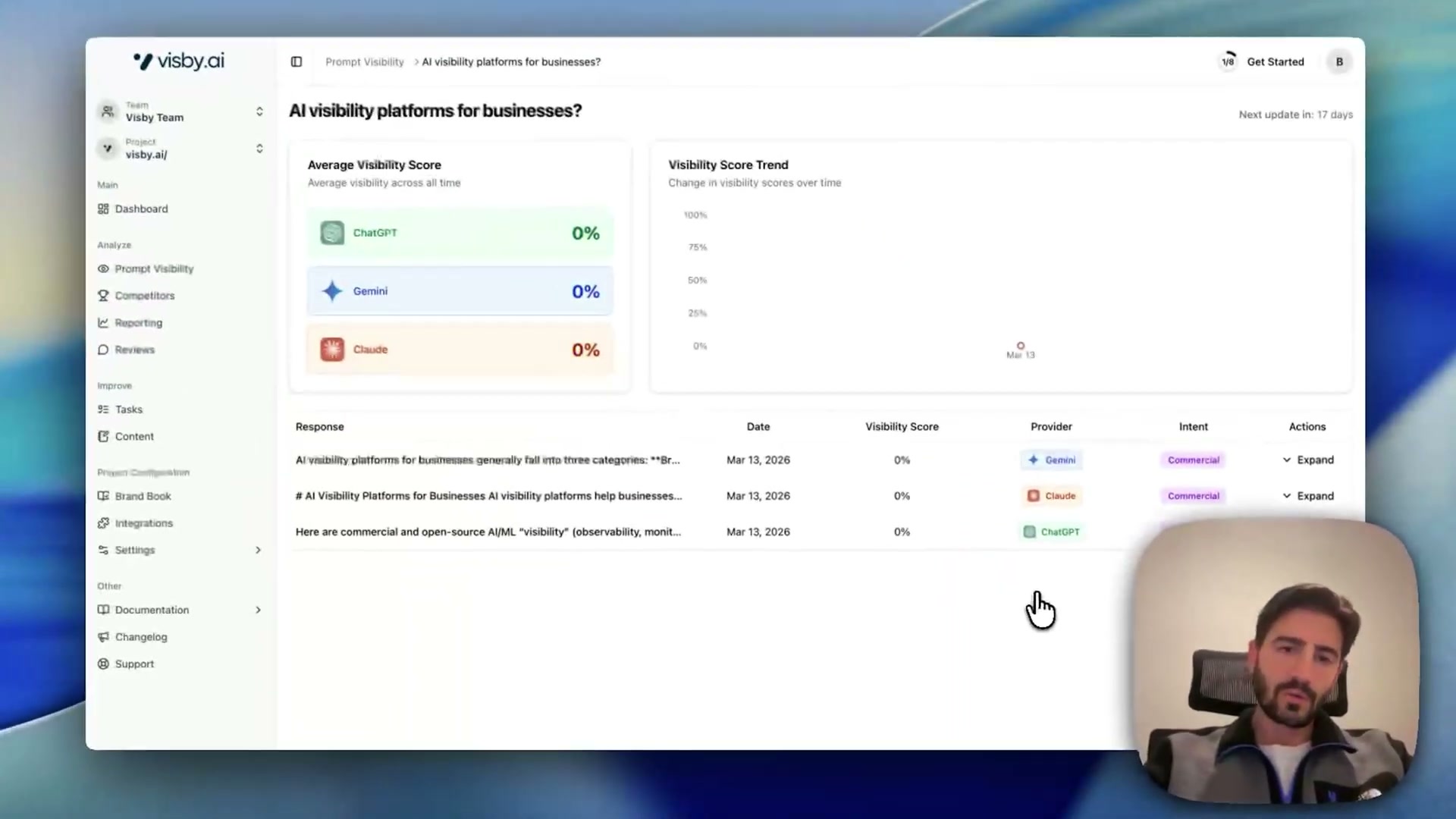The width and height of the screenshot is (1456, 819).
Task: Expand the Settings submenu chevron
Action: (258, 550)
